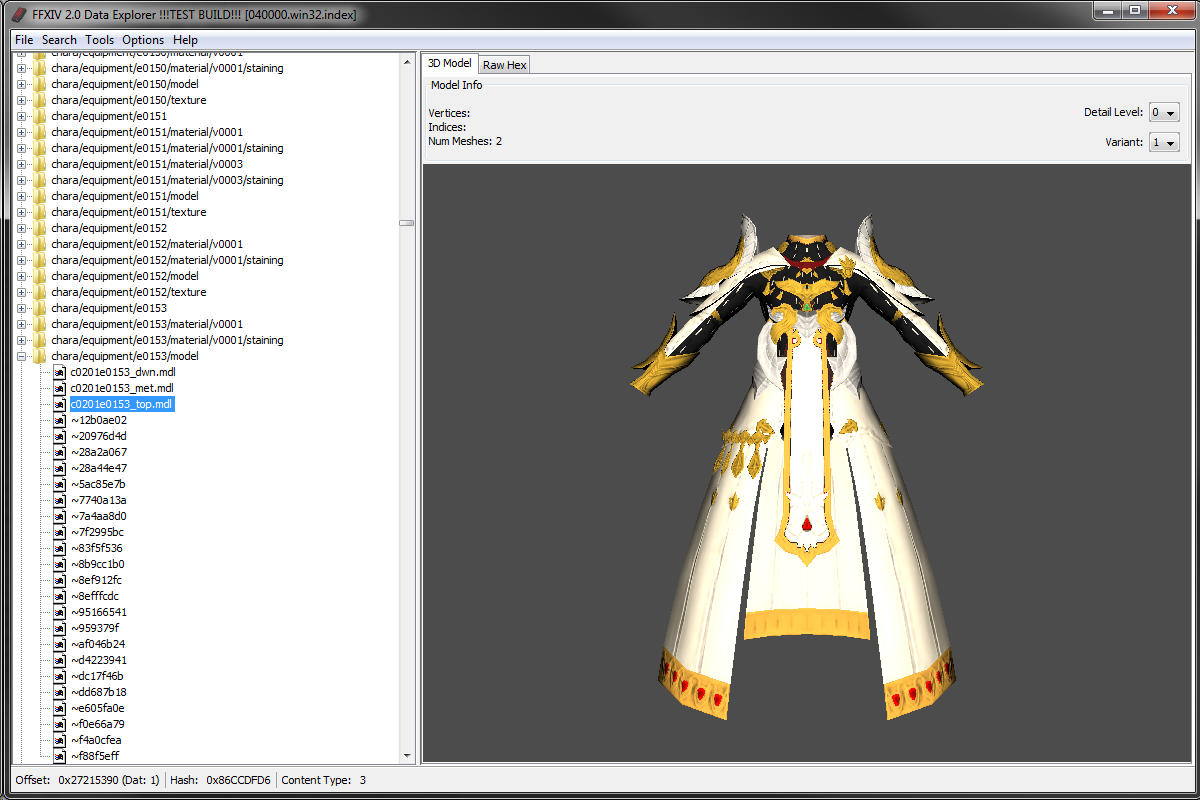This screenshot has height=800, width=1200.
Task: Click the file icon next to ~5ac85e7b
Action: (59, 484)
